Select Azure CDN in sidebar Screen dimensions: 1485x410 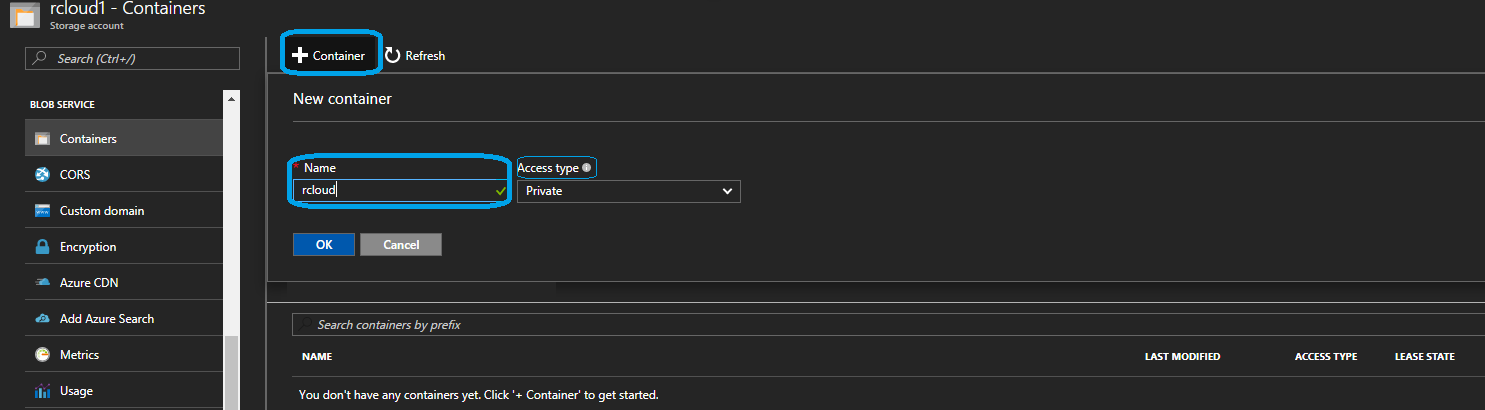tap(124, 283)
